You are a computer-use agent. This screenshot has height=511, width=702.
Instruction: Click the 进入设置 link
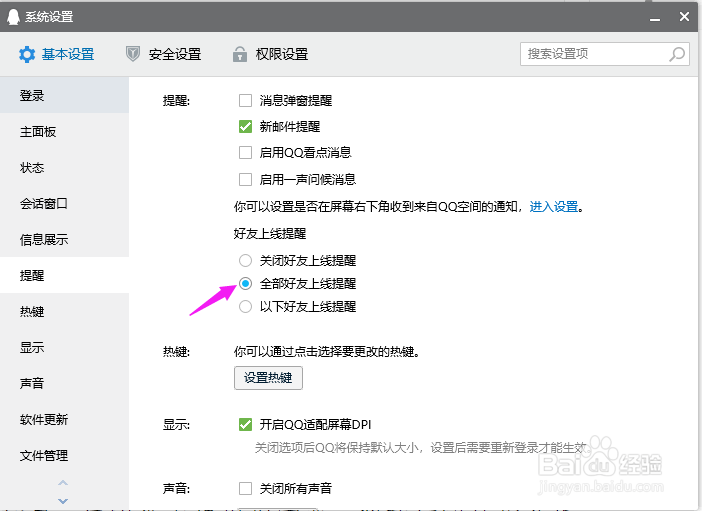[554, 206]
